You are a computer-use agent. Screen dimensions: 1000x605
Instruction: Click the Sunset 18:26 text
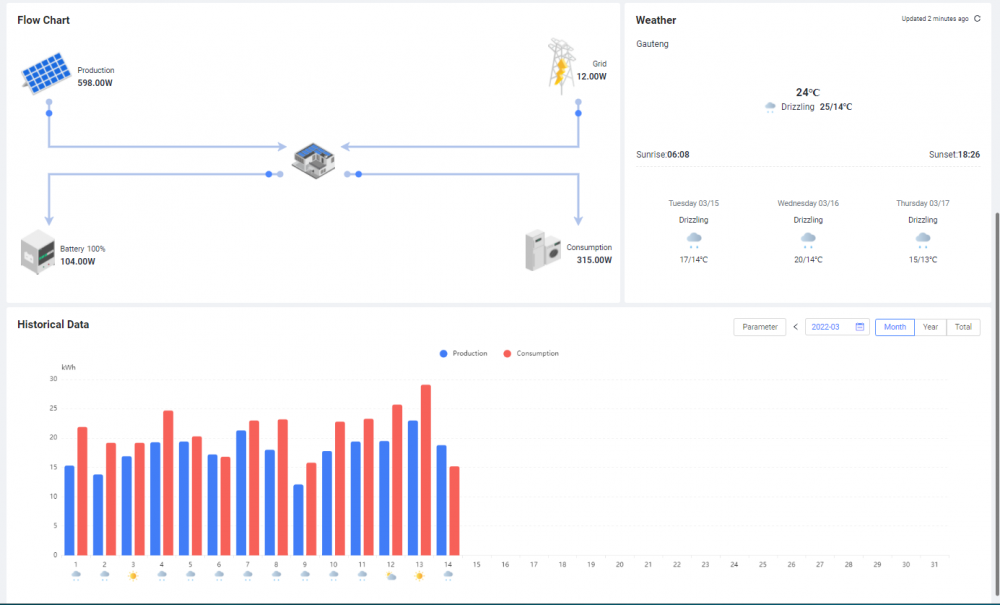(x=954, y=154)
